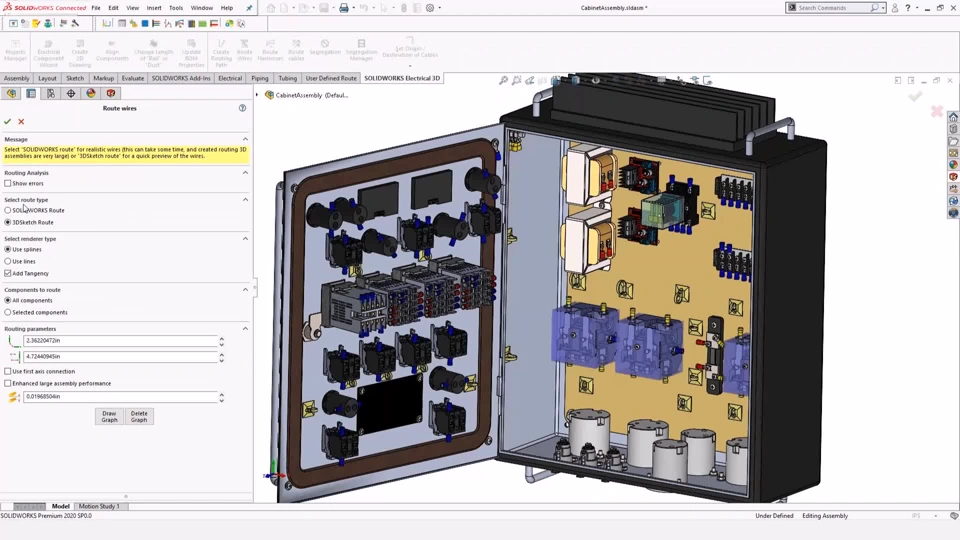This screenshot has width=960, height=540.
Task: Click the Print icon in top toolbar
Action: pyautogui.click(x=344, y=8)
